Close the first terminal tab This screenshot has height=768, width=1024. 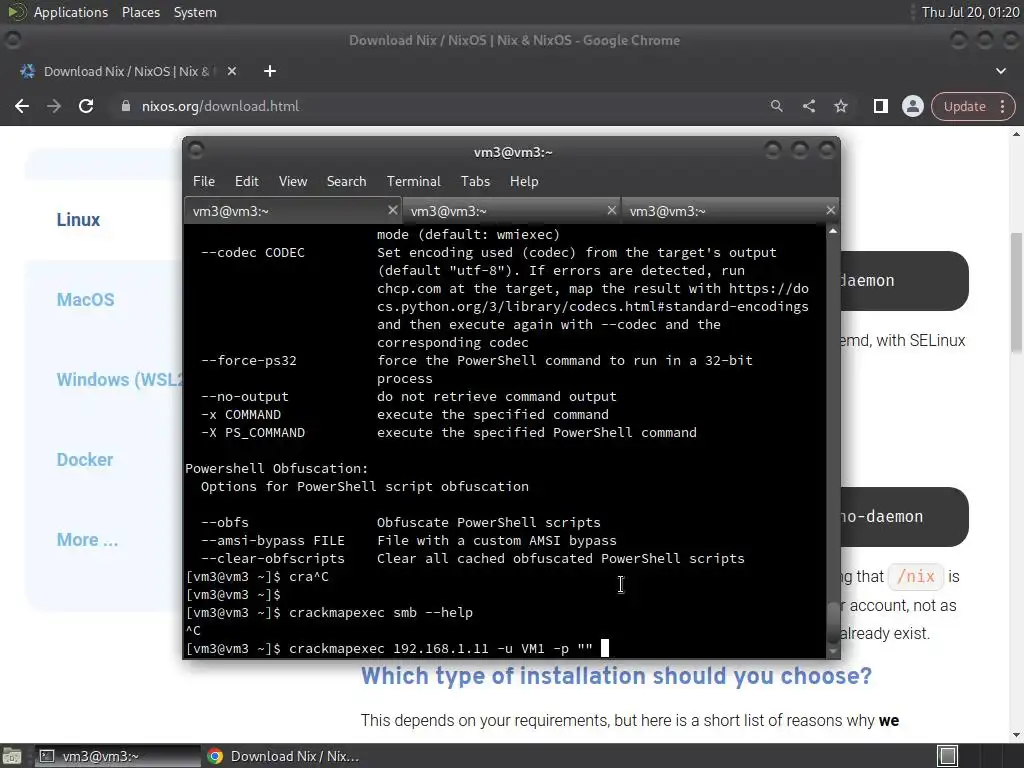pyautogui.click(x=392, y=210)
